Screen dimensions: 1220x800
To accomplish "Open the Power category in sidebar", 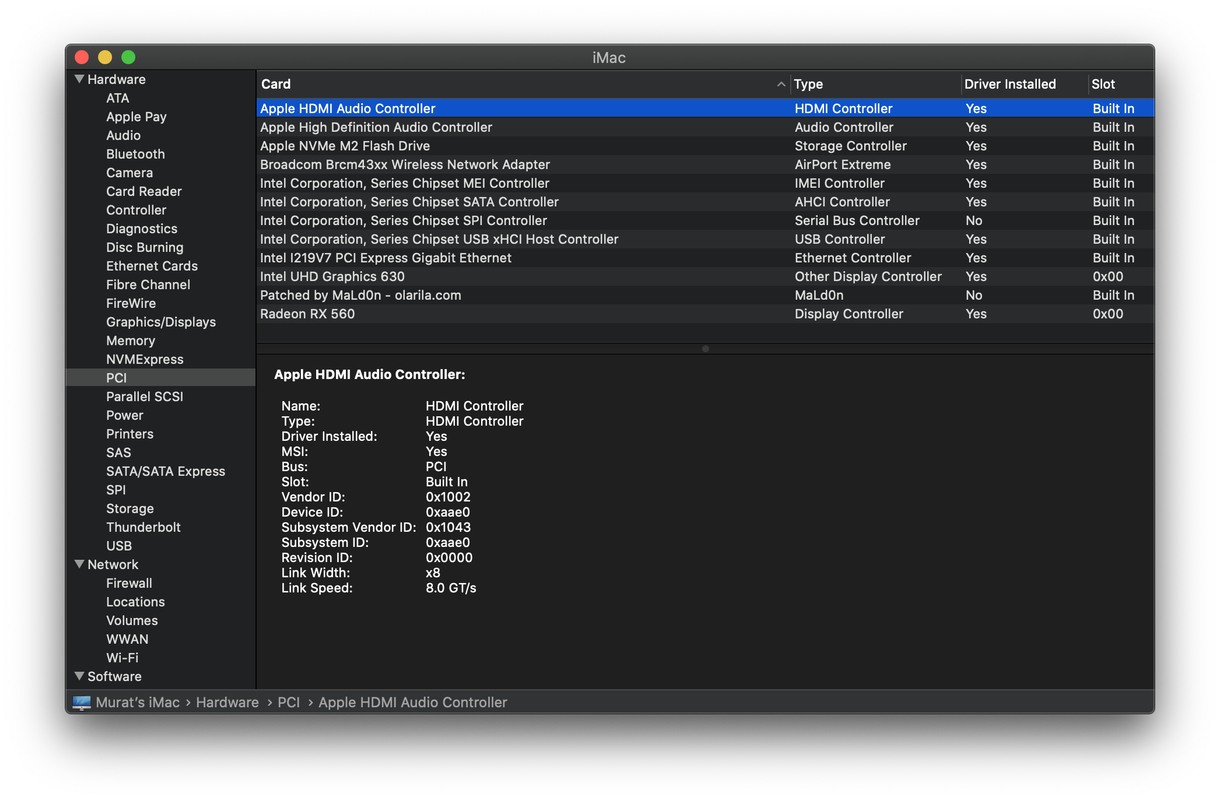I will pyautogui.click(x=125, y=415).
